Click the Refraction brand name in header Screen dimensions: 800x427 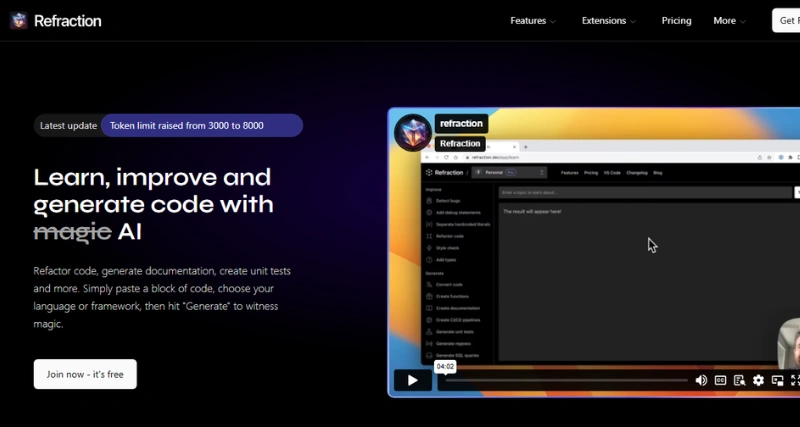(x=67, y=21)
